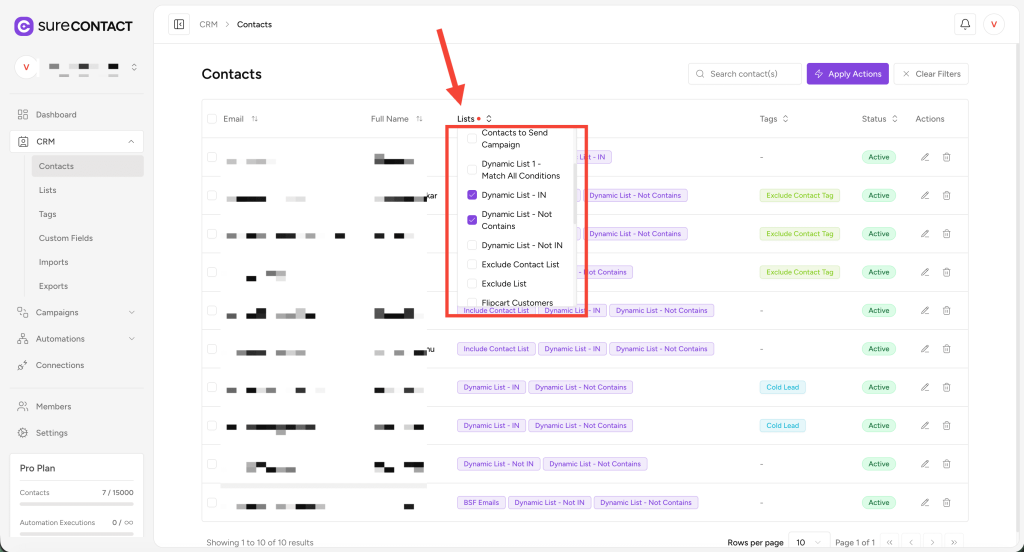The width and height of the screenshot is (1024, 552).
Task: Sort by the Full Name column arrows
Action: tap(418, 119)
